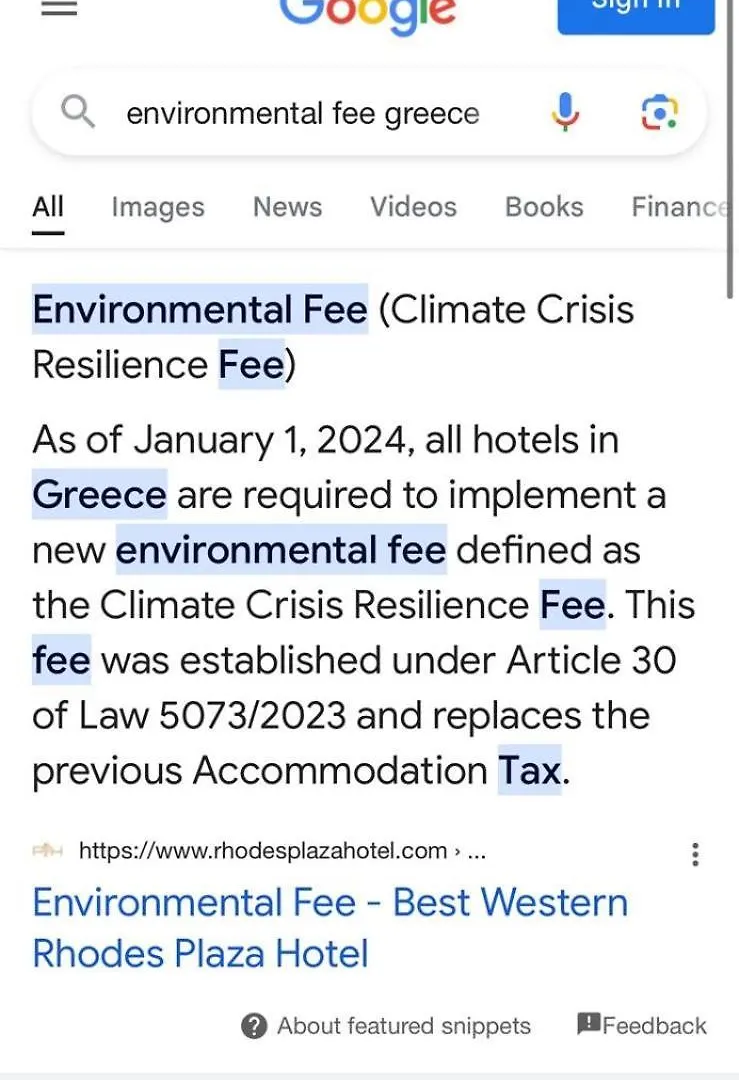Image resolution: width=739 pixels, height=1080 pixels.
Task: Switch to the Finance tab
Action: (x=680, y=207)
